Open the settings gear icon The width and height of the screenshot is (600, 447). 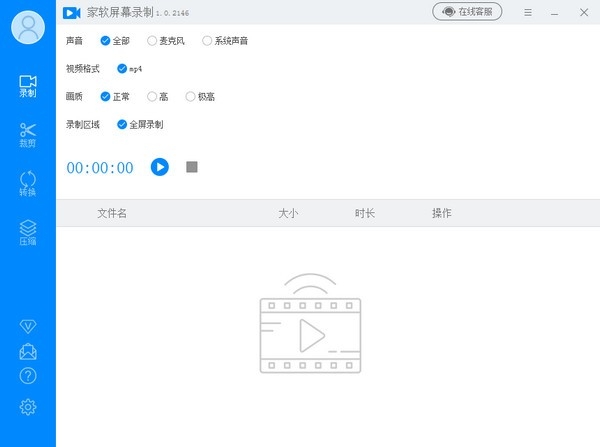coord(28,406)
